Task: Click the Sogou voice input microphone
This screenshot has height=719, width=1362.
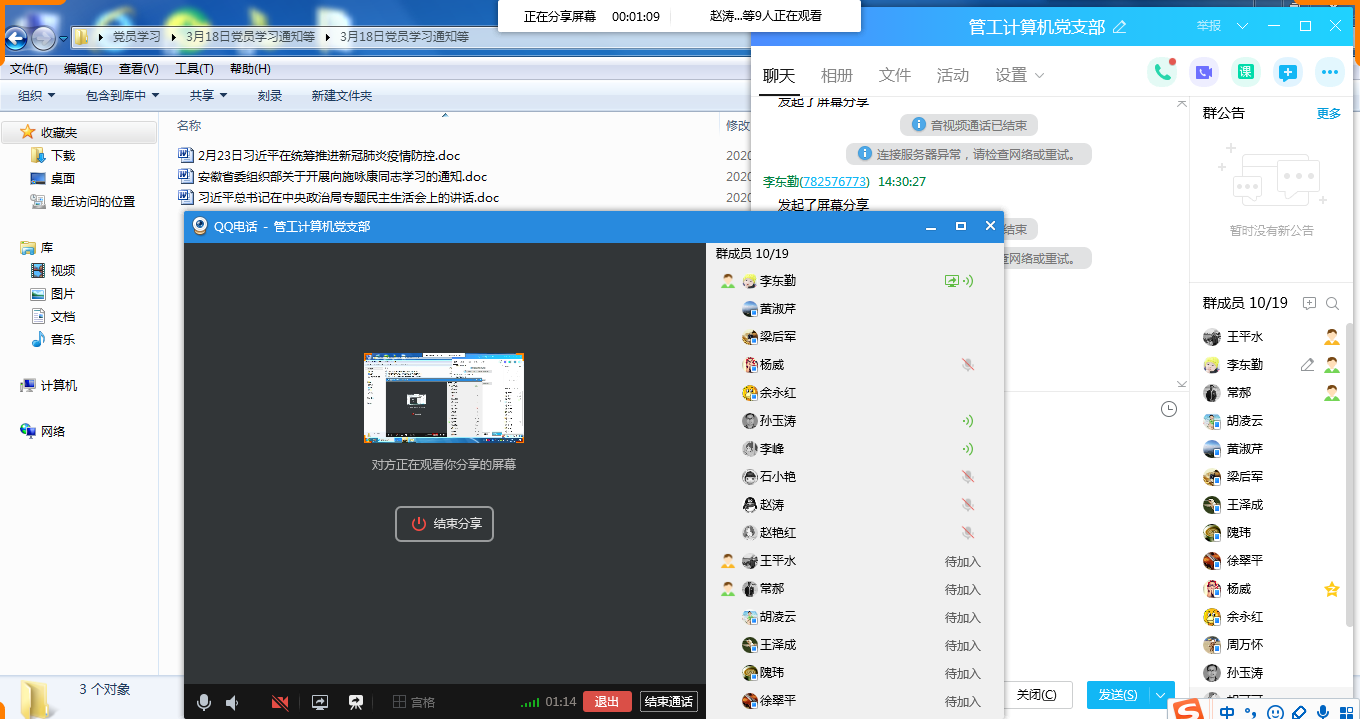Action: pos(1322,713)
